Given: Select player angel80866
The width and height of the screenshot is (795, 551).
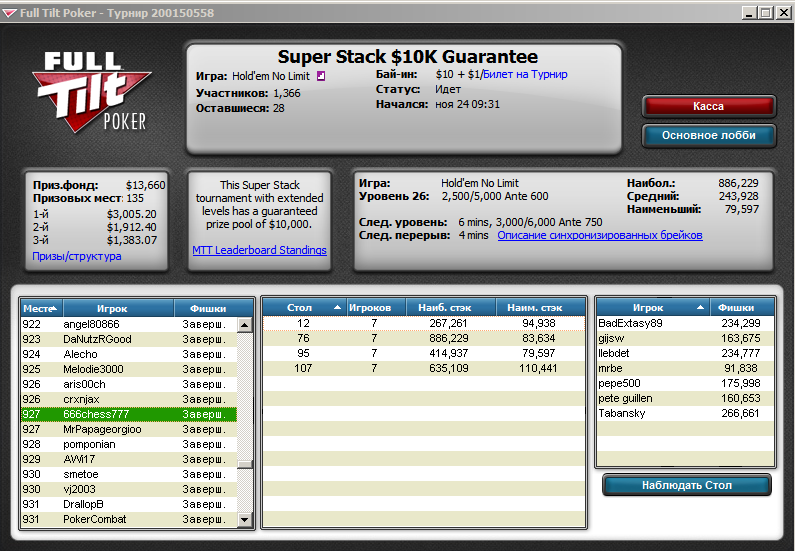Looking at the screenshot, I should tap(129, 324).
